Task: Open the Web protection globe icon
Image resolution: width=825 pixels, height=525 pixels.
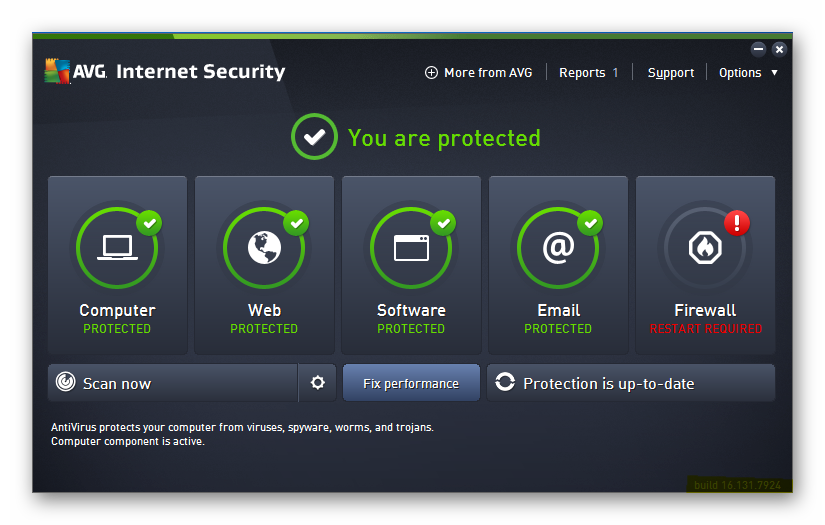Action: click(x=264, y=247)
